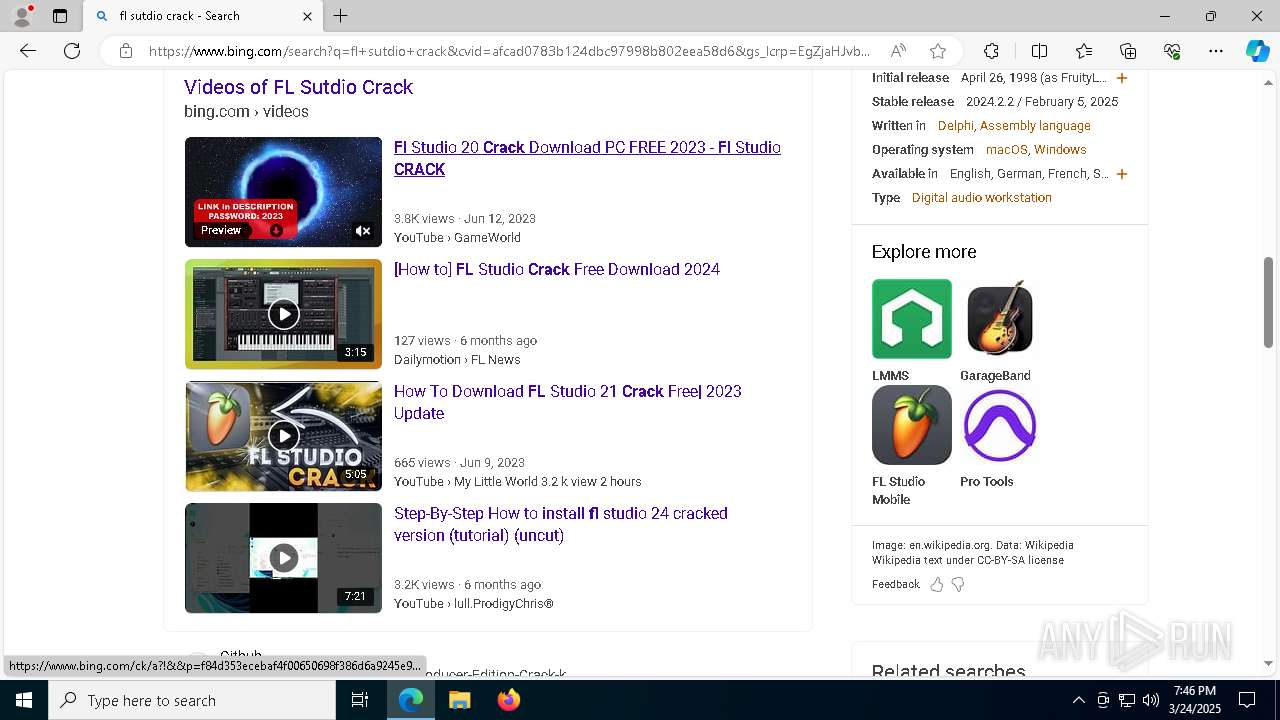1280x720 pixels.
Task: Click the taskbar search box
Action: coord(192,700)
